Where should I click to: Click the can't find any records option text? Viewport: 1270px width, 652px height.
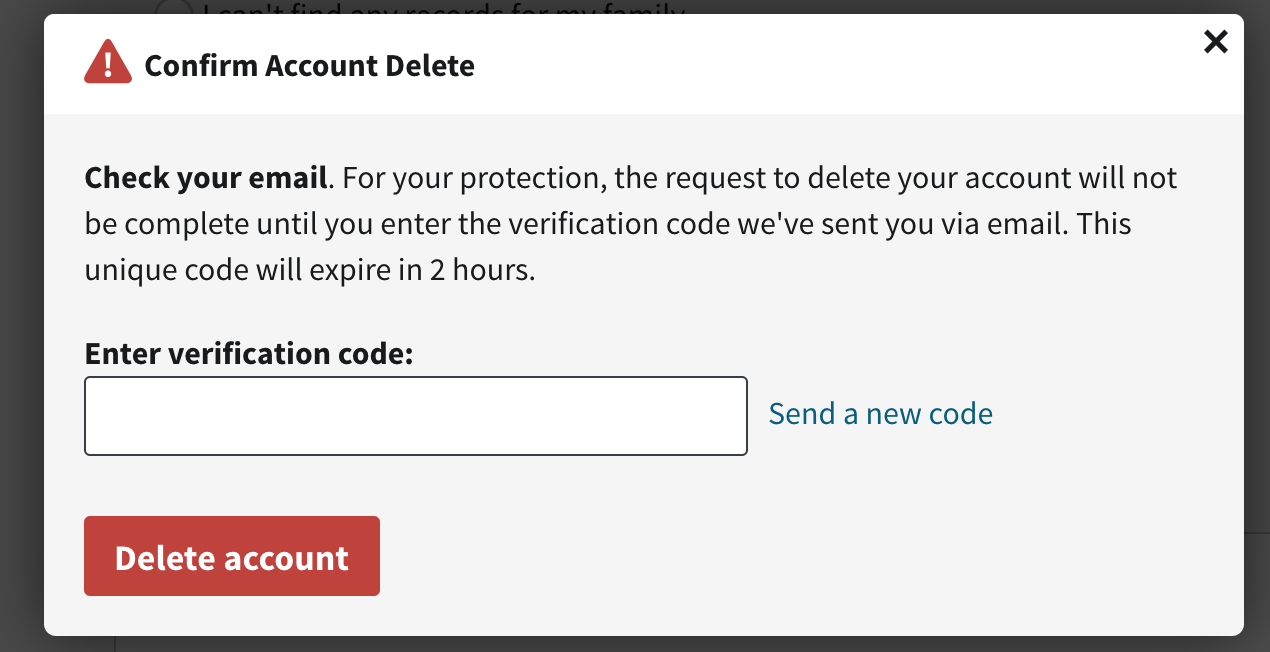point(444,8)
